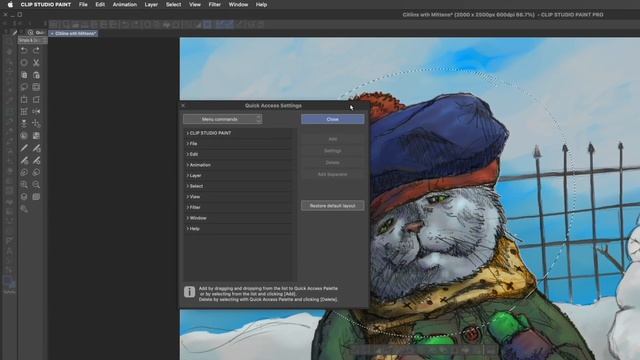Open the Help menu in menu bar

point(261,4)
